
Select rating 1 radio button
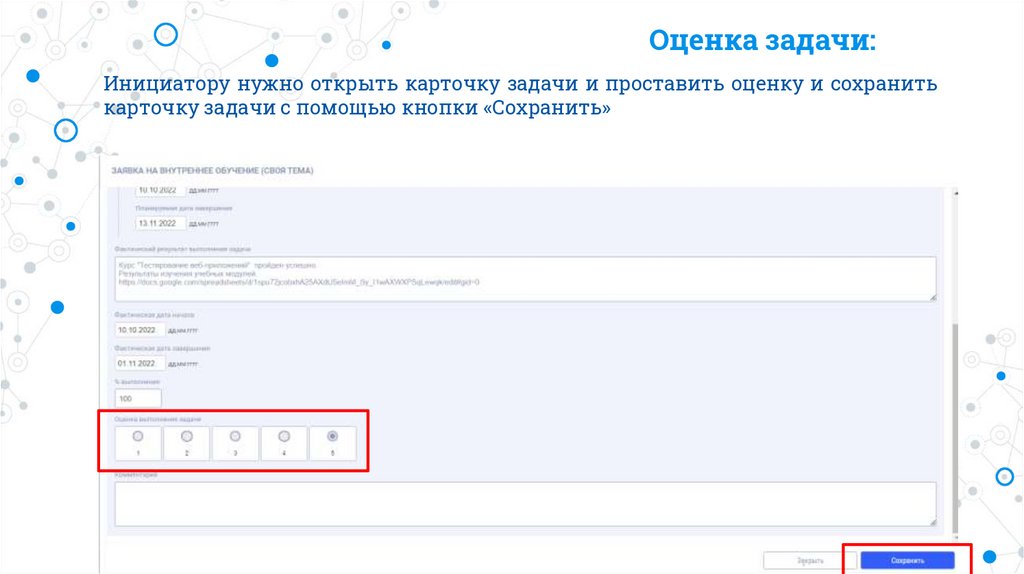pos(138,436)
